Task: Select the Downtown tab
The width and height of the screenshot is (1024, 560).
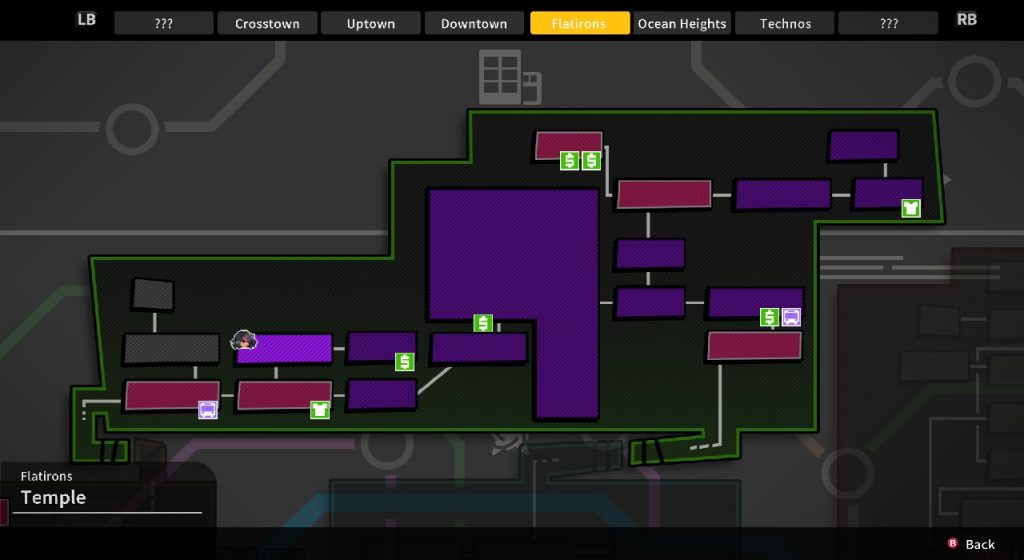Action: (x=474, y=23)
